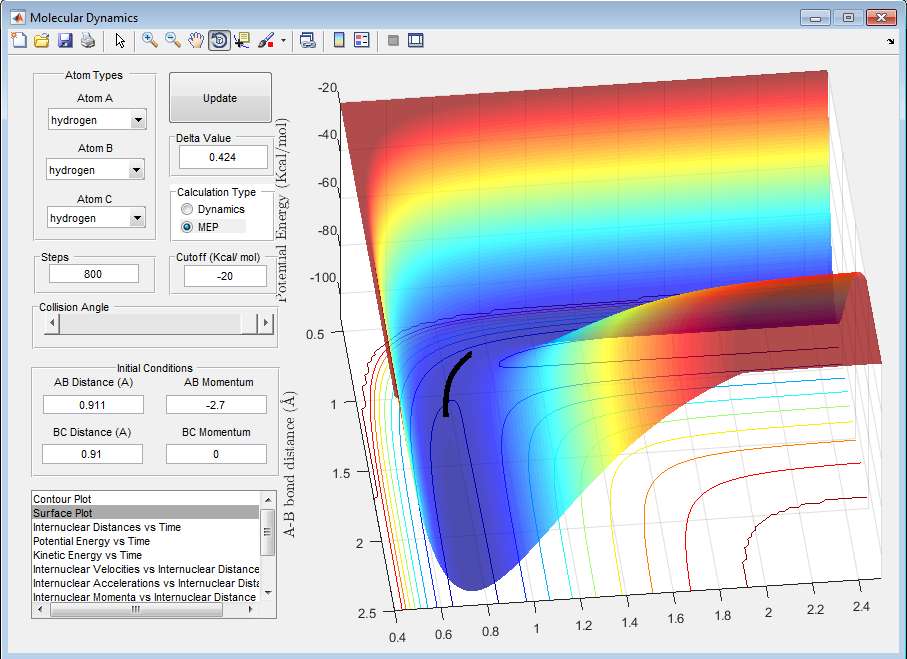This screenshot has width=907, height=659.
Task: Select the Dynamics calculation type
Action: 187,210
